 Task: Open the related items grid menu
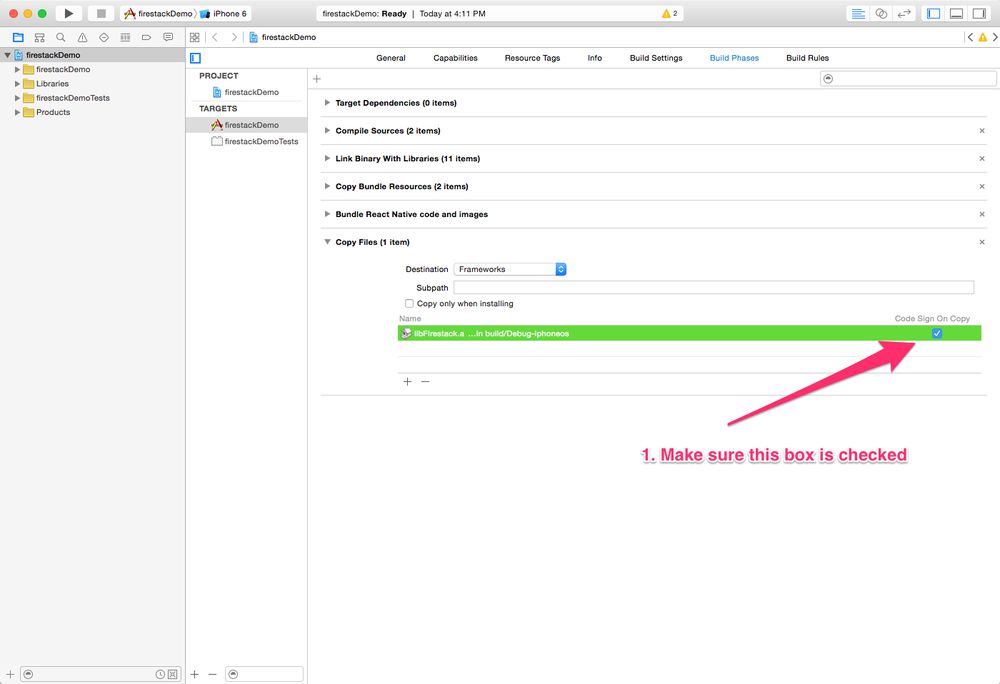pyautogui.click(x=195, y=38)
